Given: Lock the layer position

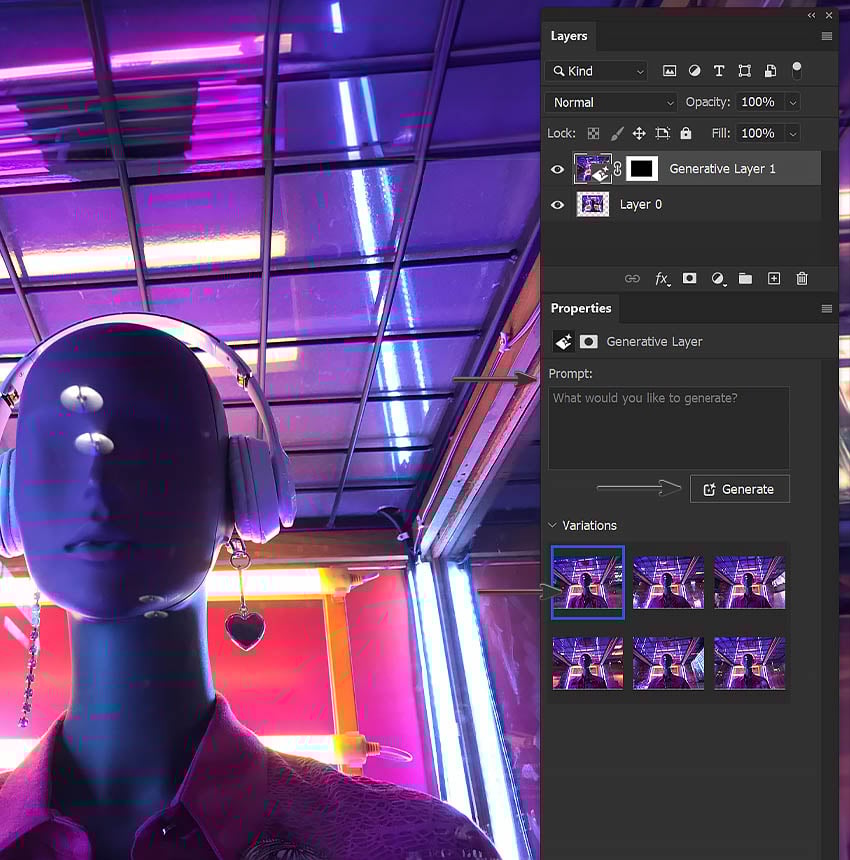Looking at the screenshot, I should click(x=639, y=133).
